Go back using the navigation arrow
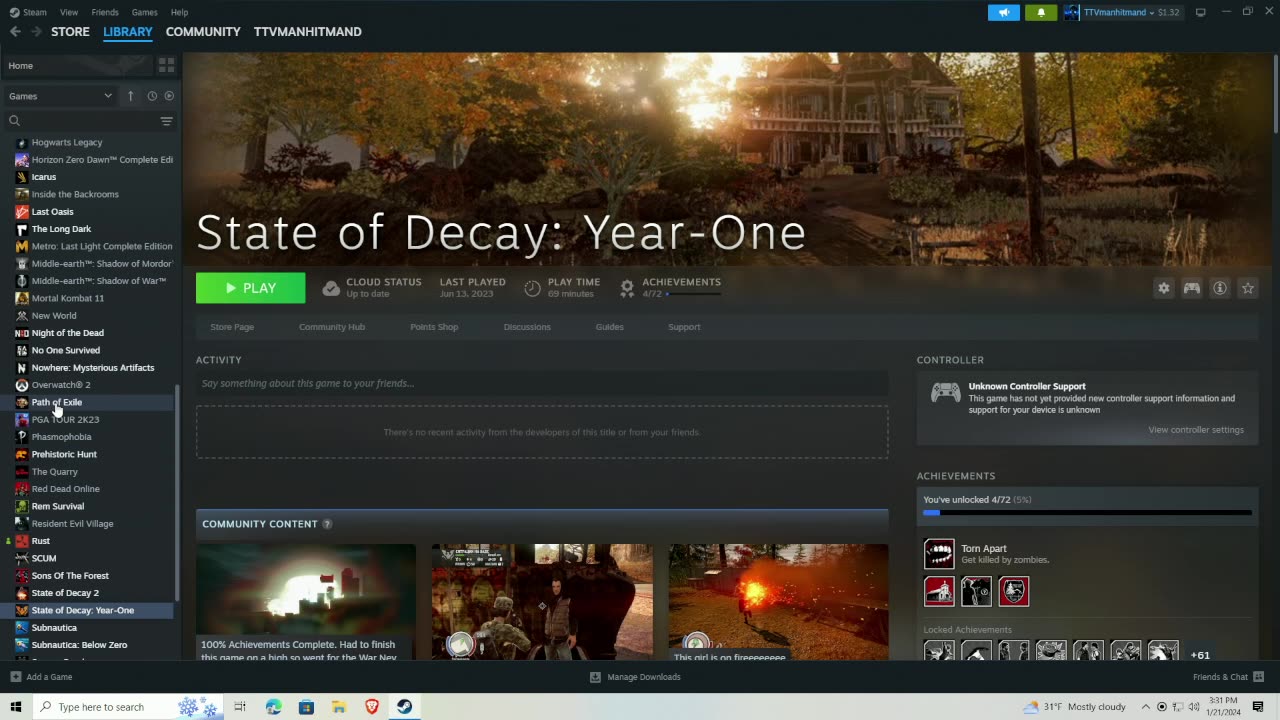 coord(15,32)
